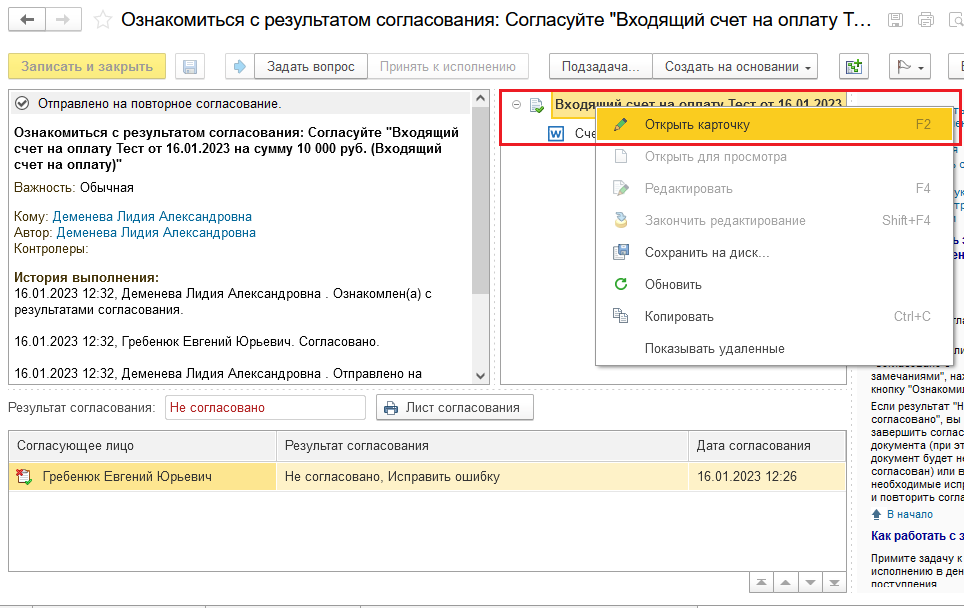Open 'Лист согласования' button
964x608 pixels.
click(x=455, y=408)
